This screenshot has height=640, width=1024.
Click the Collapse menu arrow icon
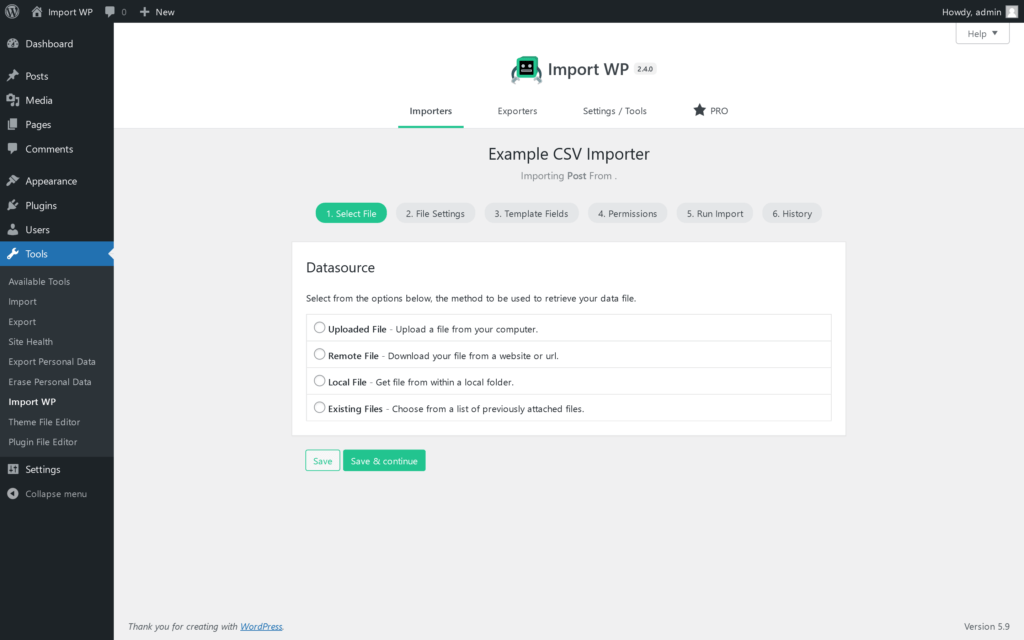coord(13,494)
